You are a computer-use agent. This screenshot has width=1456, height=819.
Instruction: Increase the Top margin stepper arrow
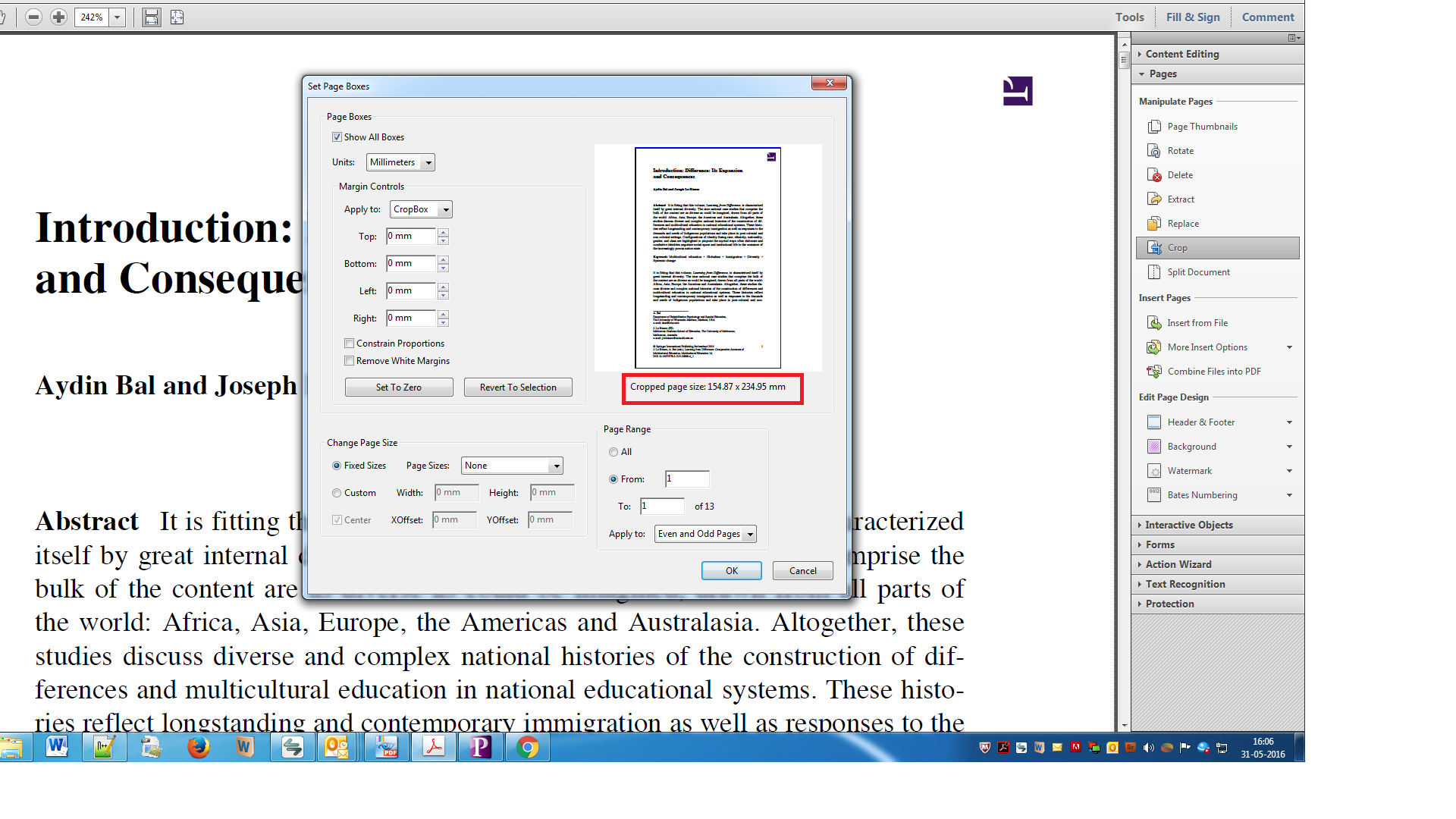click(444, 232)
